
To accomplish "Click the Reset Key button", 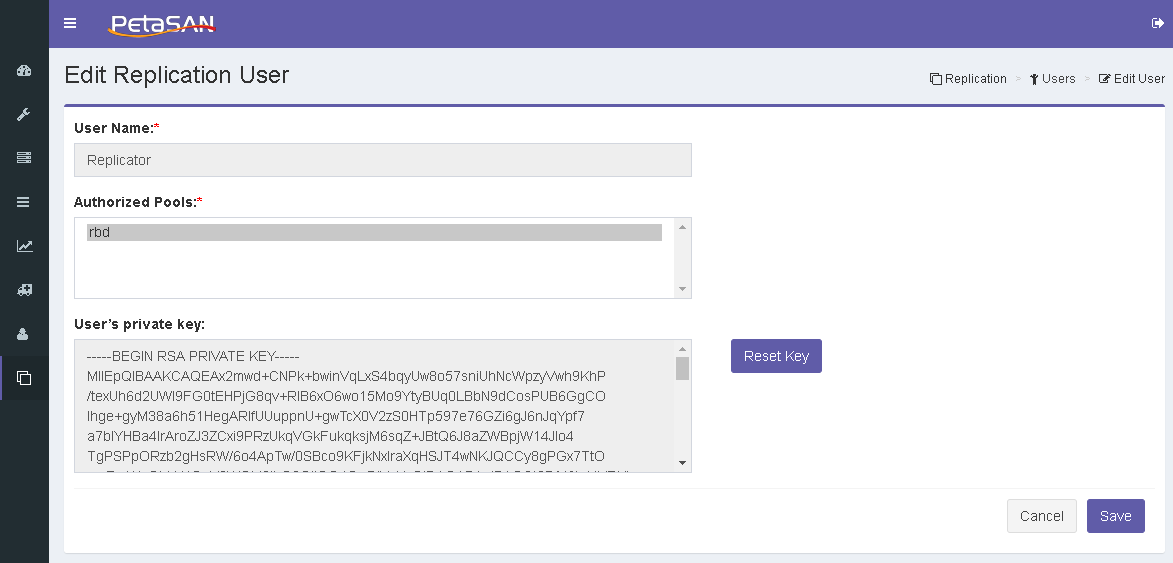I will [x=776, y=356].
